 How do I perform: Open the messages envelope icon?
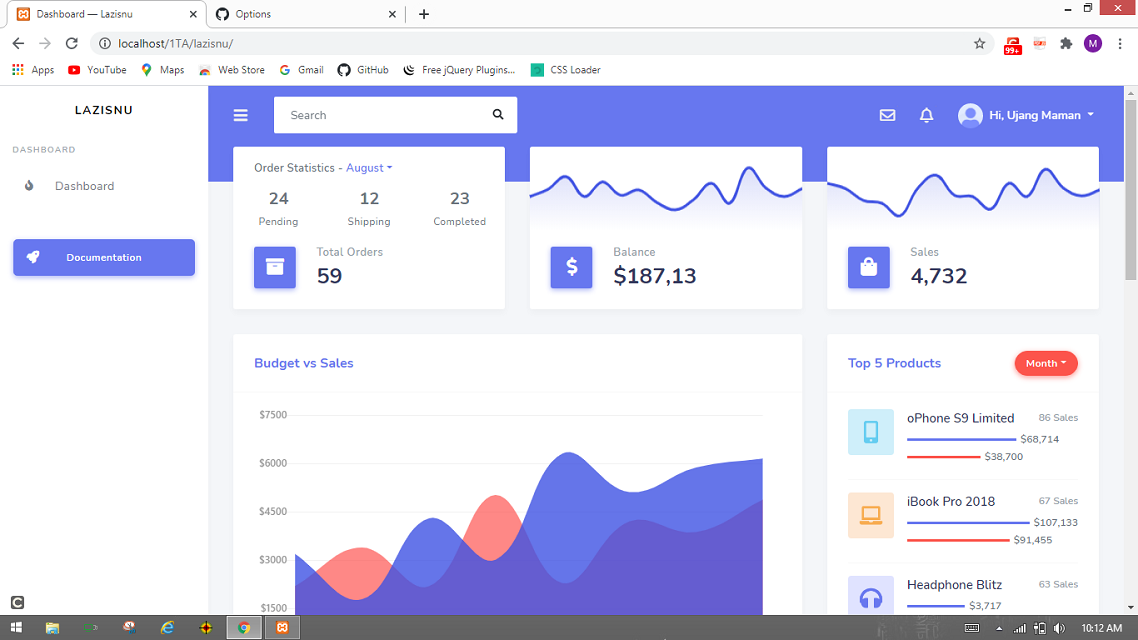(887, 114)
